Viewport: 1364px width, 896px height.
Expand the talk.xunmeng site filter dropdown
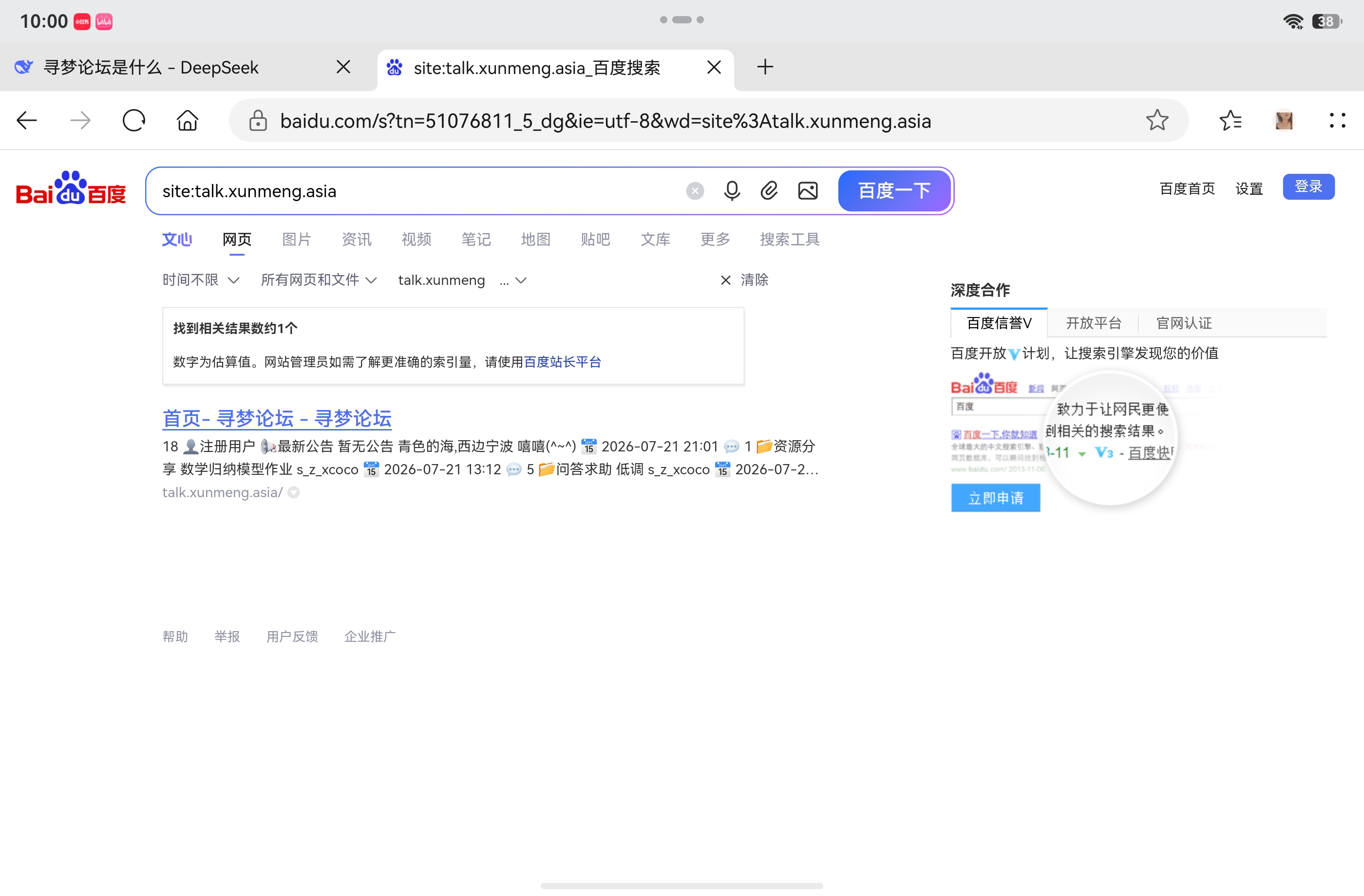462,280
